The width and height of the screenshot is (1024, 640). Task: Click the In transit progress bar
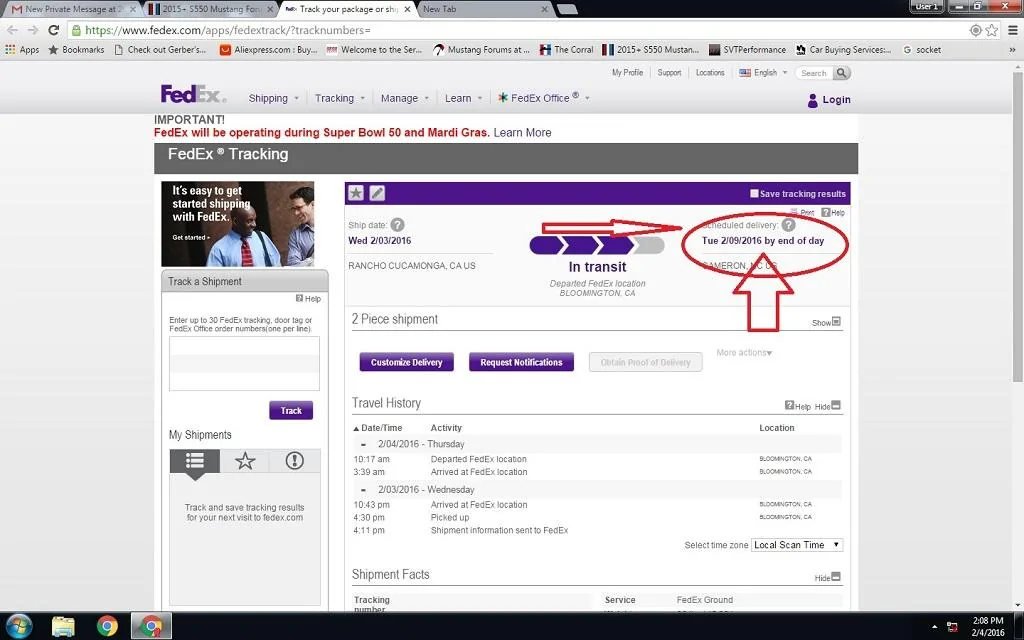[597, 246]
